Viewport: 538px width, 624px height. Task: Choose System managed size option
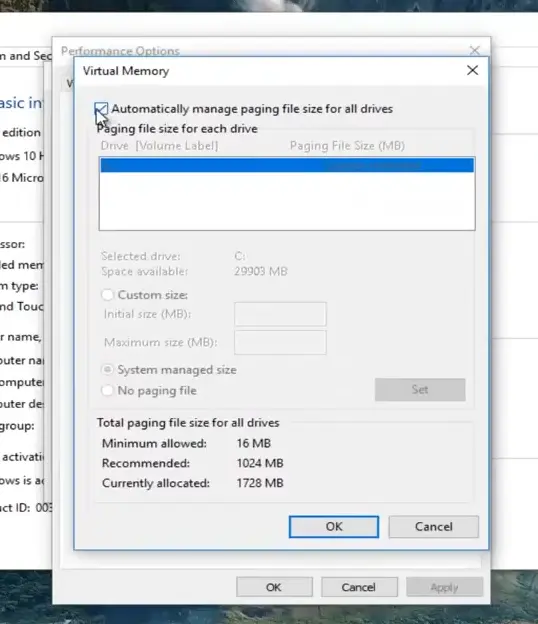tap(107, 370)
